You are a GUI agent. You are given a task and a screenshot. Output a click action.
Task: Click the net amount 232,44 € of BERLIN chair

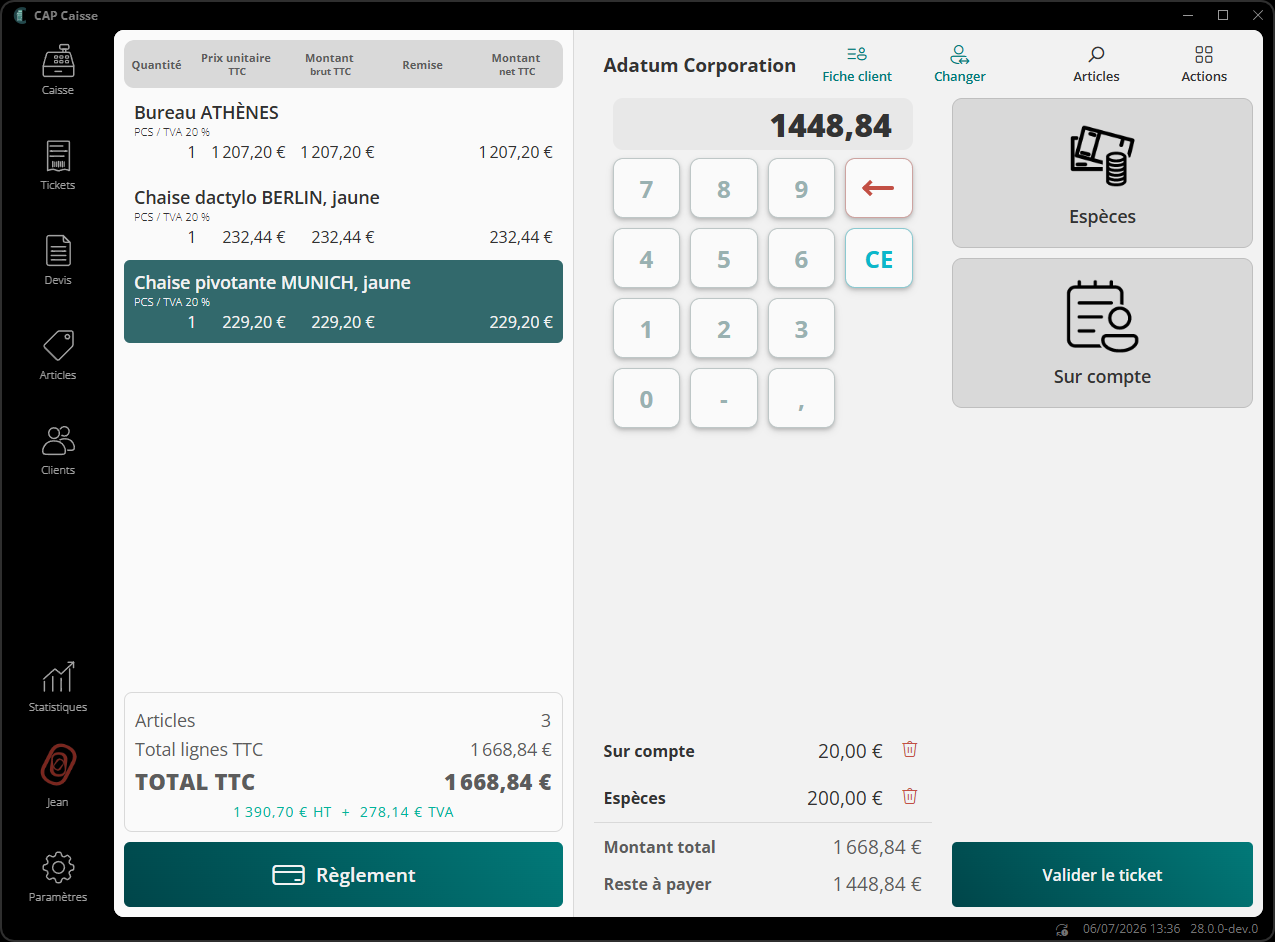point(521,237)
